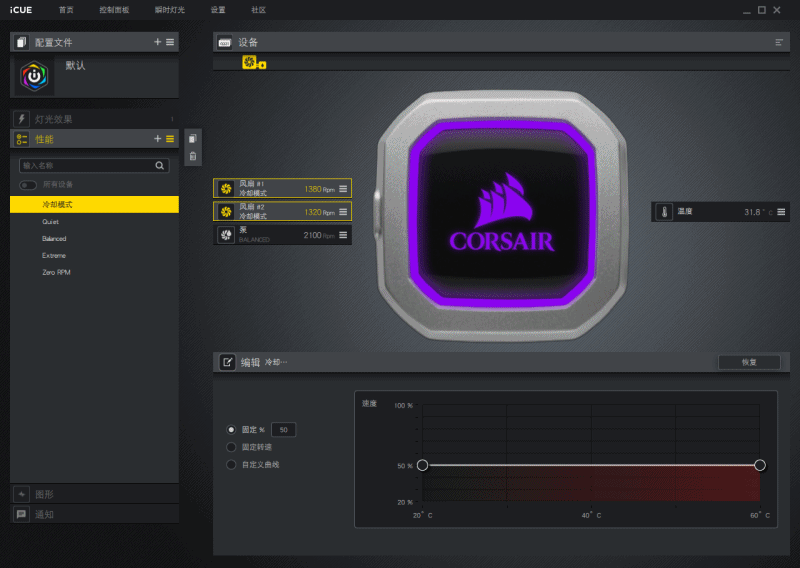
Task: Click the 31.8 °C temperature value
Action: [758, 212]
